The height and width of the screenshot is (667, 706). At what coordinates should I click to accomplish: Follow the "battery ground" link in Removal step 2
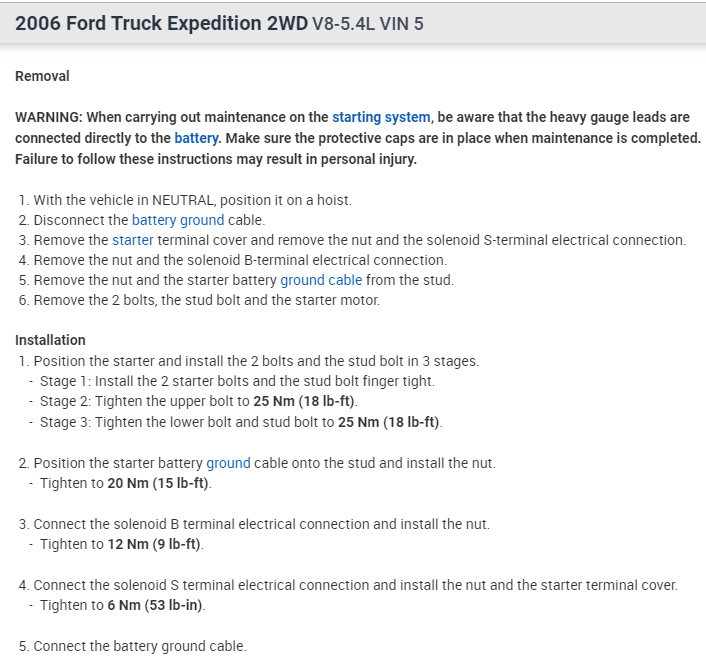click(x=178, y=220)
